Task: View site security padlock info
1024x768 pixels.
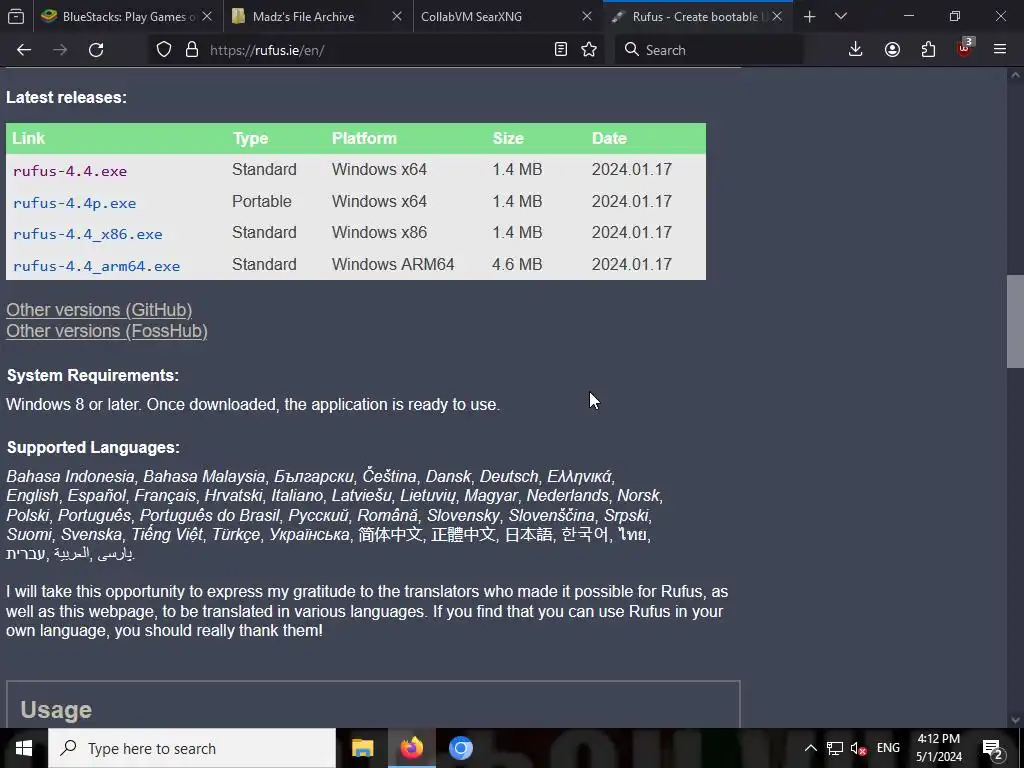Action: pos(191,50)
